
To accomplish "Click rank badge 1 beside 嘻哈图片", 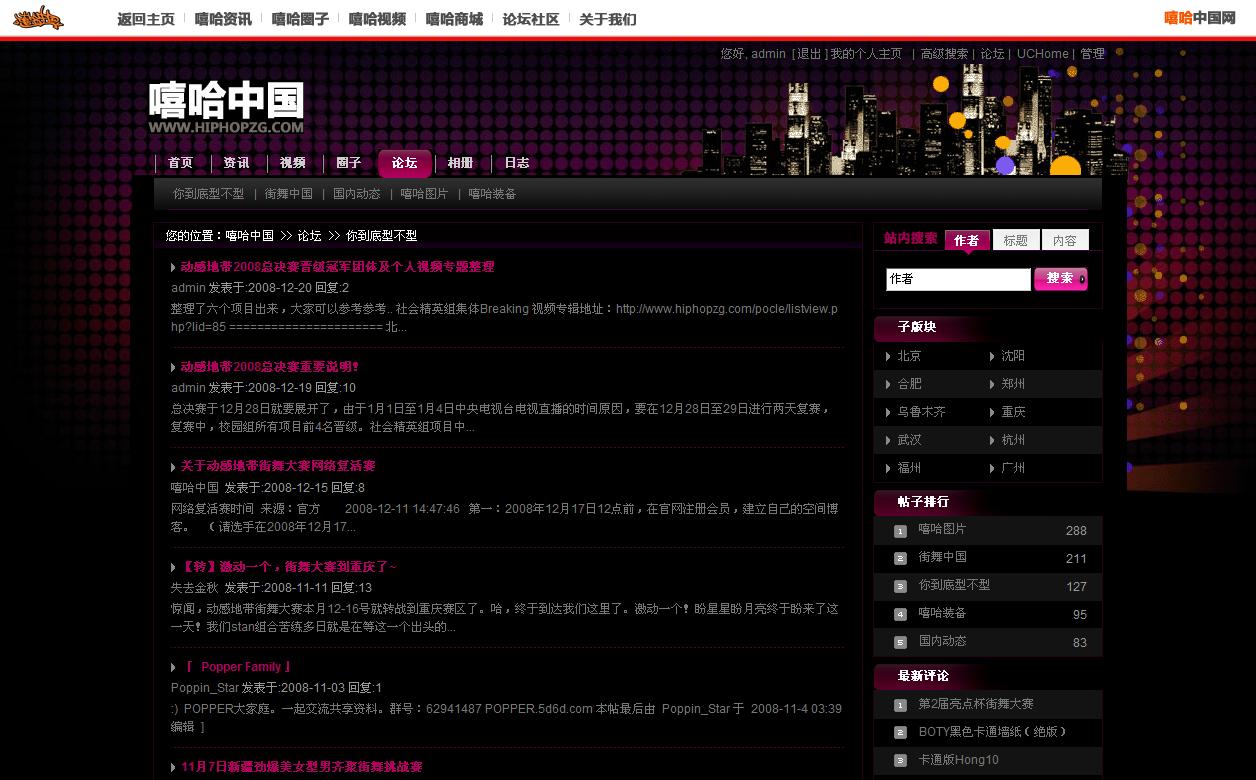I will 900,531.
